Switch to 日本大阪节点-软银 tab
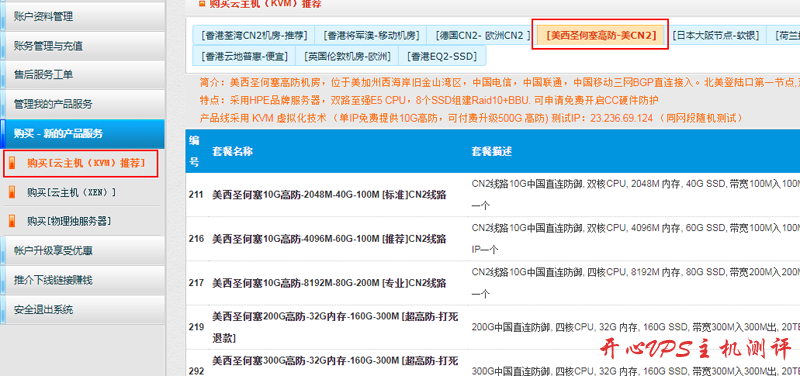The width and height of the screenshot is (800, 376). click(x=715, y=35)
